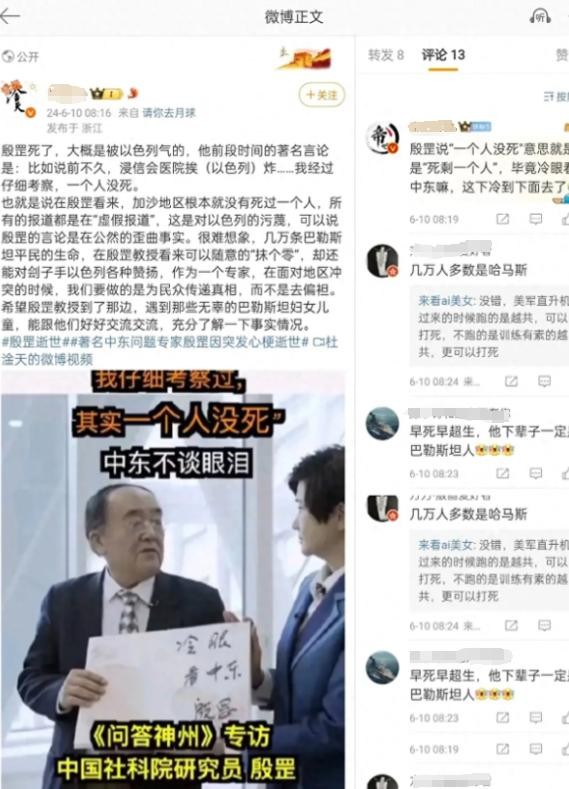The width and height of the screenshot is (569, 789).
Task: Reply to first 几万人多数是哈马斯 comment at 08:24
Action: click(x=544, y=381)
